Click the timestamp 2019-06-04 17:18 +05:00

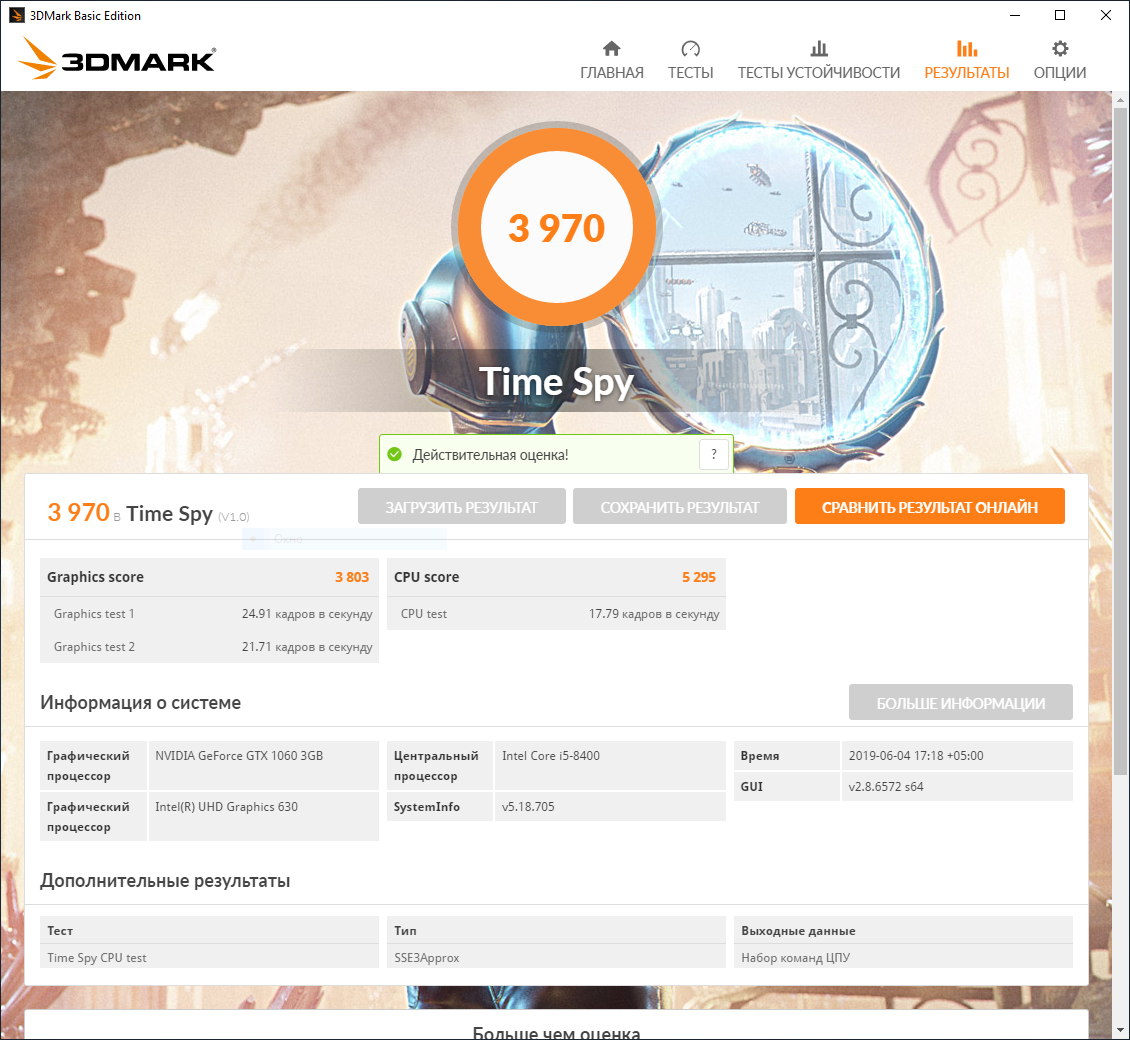pyautogui.click(x=916, y=755)
